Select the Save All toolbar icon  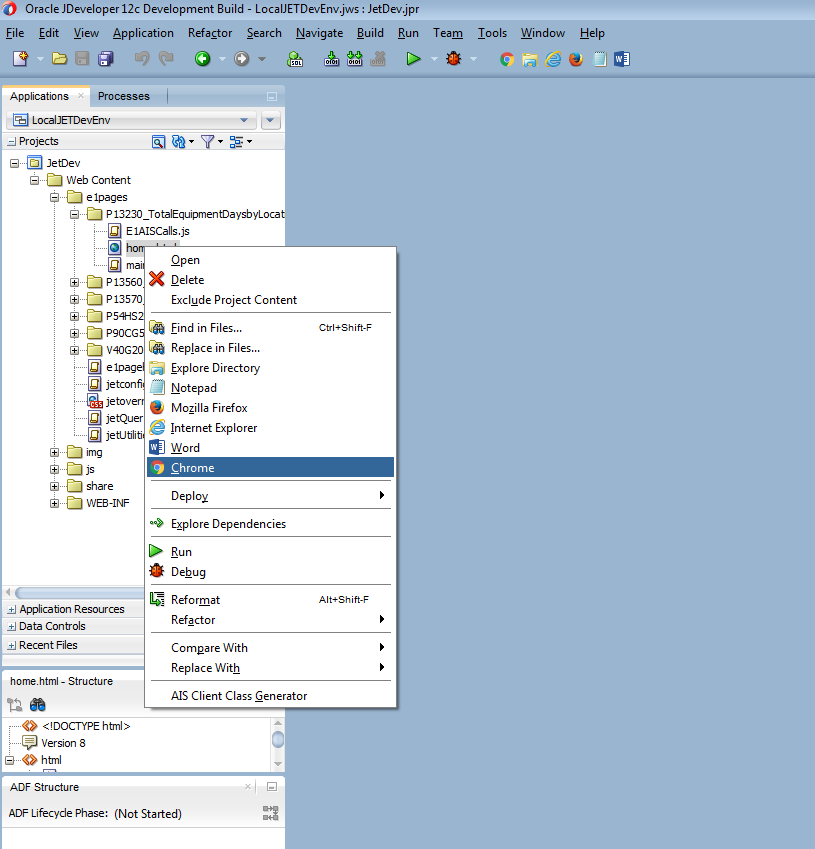click(x=105, y=59)
